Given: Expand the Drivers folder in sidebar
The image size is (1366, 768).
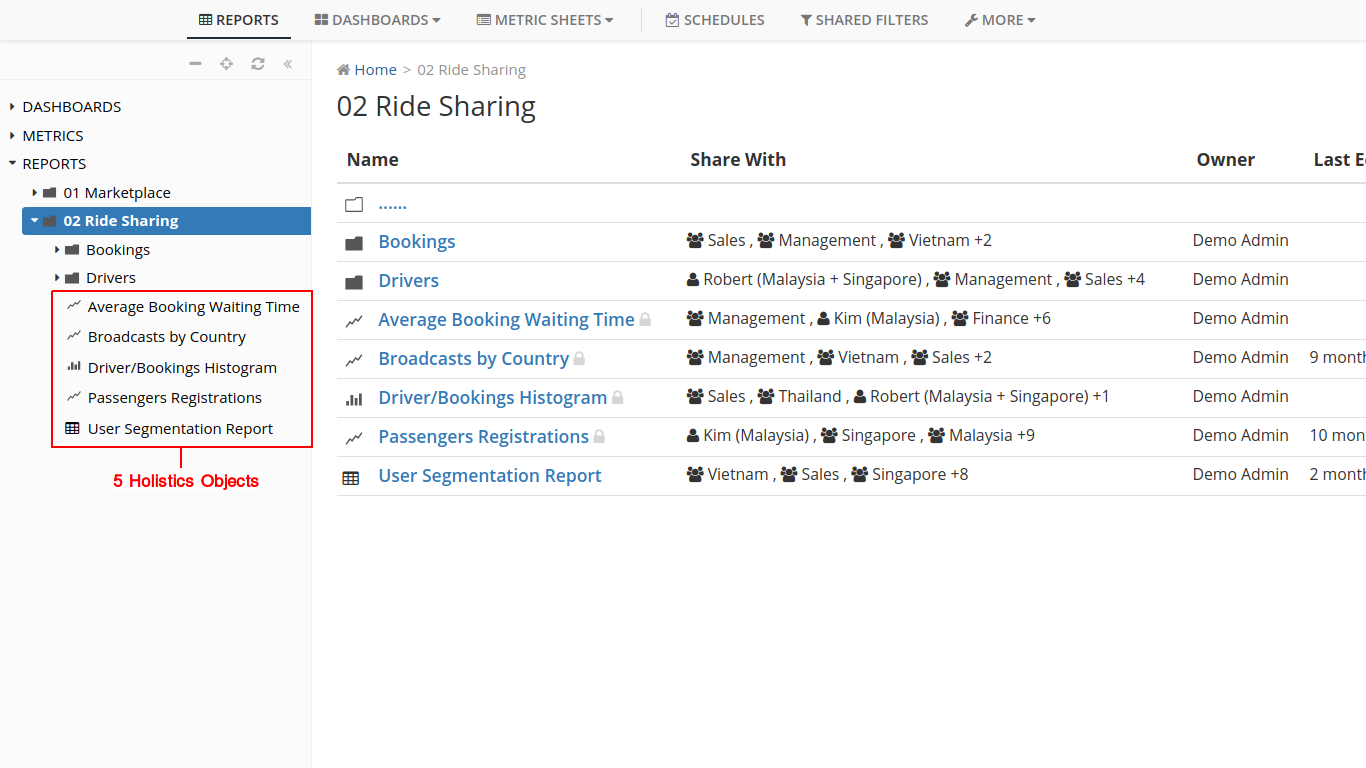Looking at the screenshot, I should point(57,278).
